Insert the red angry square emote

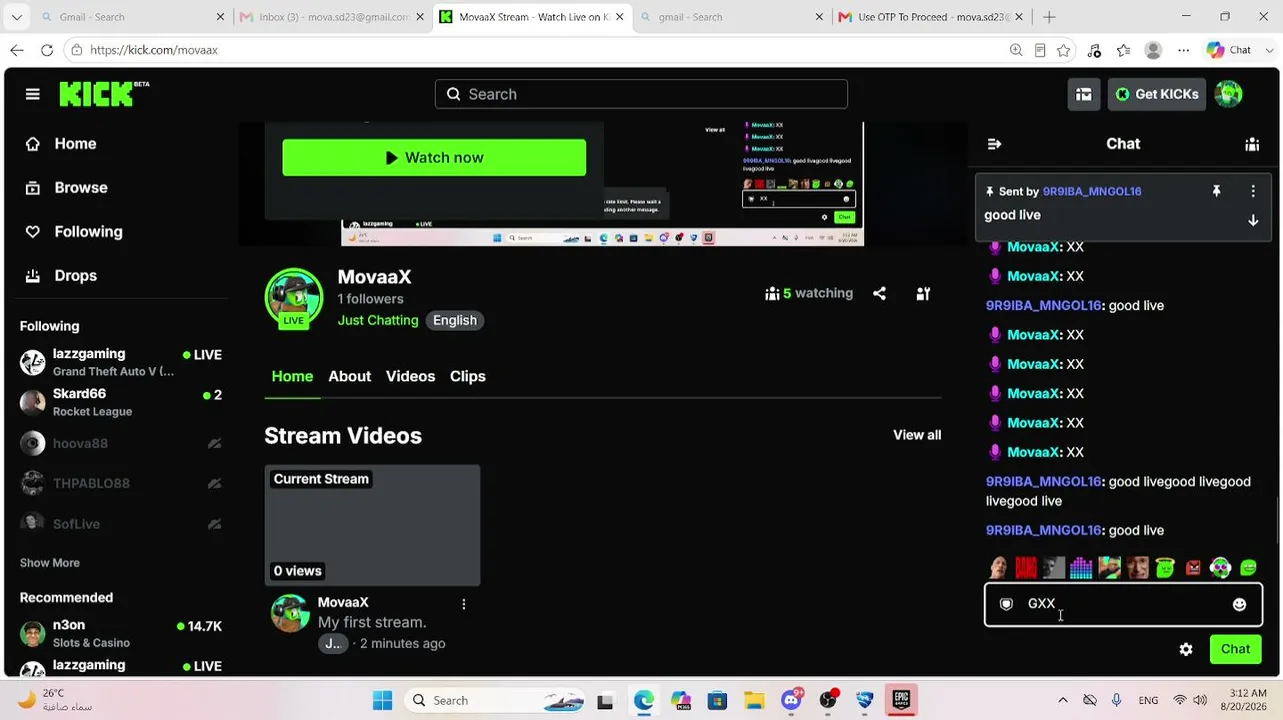[x=1193, y=568]
